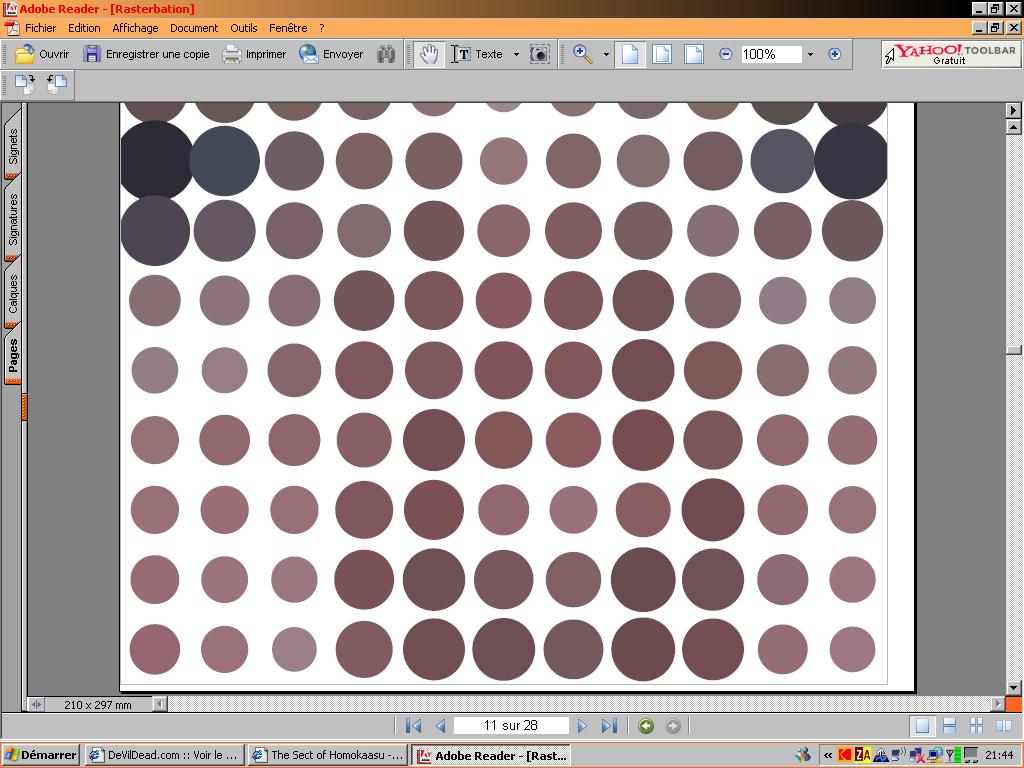The image size is (1024, 768).
Task: Jump to the last page
Action: [x=609, y=726]
